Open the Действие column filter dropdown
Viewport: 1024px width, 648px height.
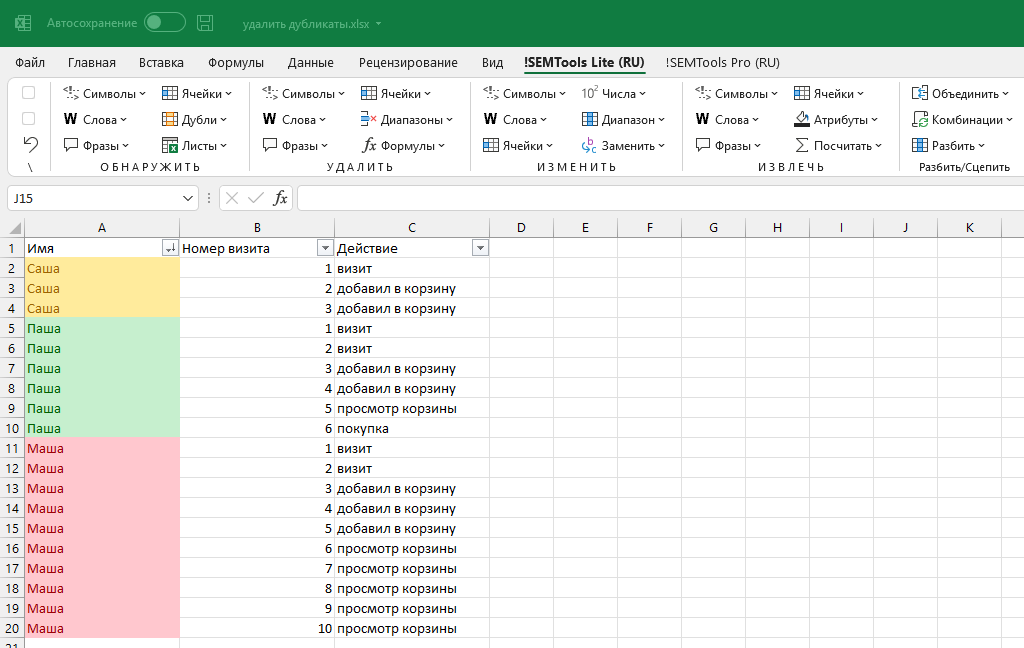tap(480, 248)
